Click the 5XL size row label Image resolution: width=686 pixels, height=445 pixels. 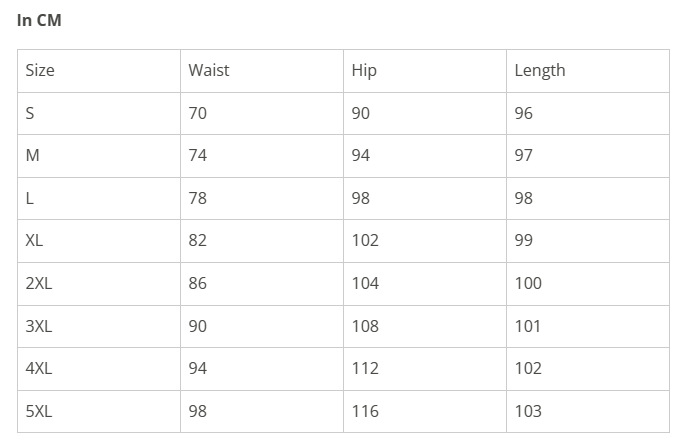coord(39,411)
